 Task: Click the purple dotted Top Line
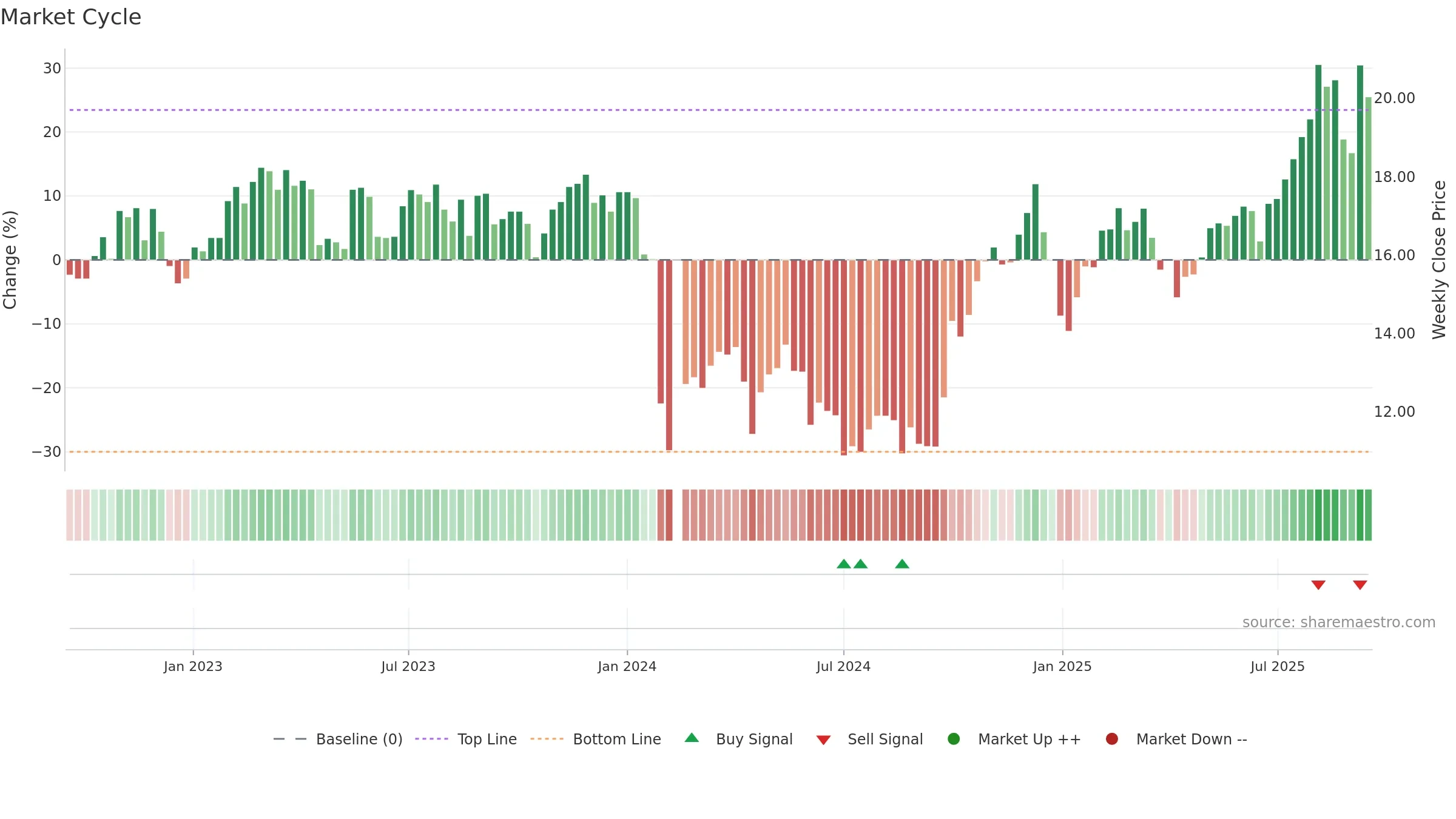coord(719,110)
